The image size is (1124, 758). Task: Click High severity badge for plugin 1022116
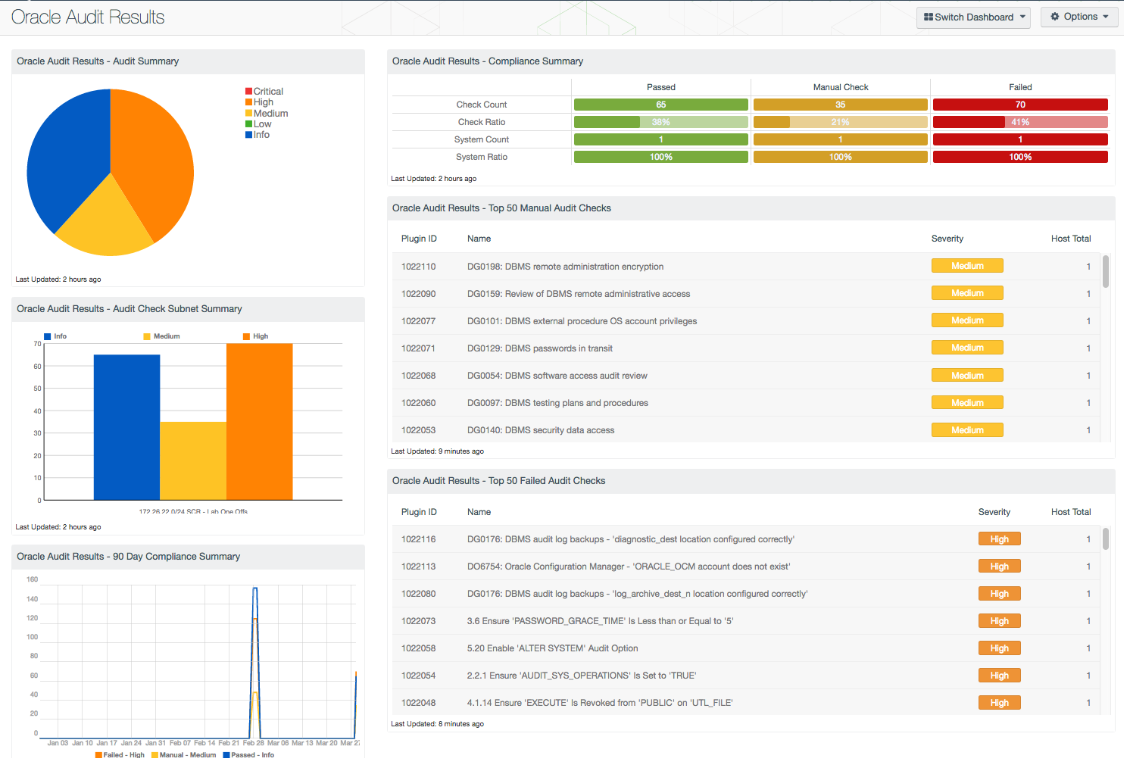click(x=999, y=539)
